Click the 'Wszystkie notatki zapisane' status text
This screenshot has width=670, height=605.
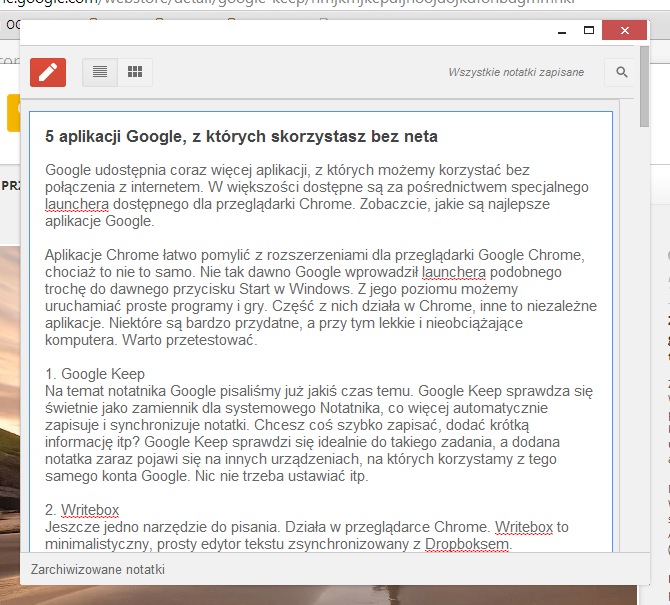point(516,72)
